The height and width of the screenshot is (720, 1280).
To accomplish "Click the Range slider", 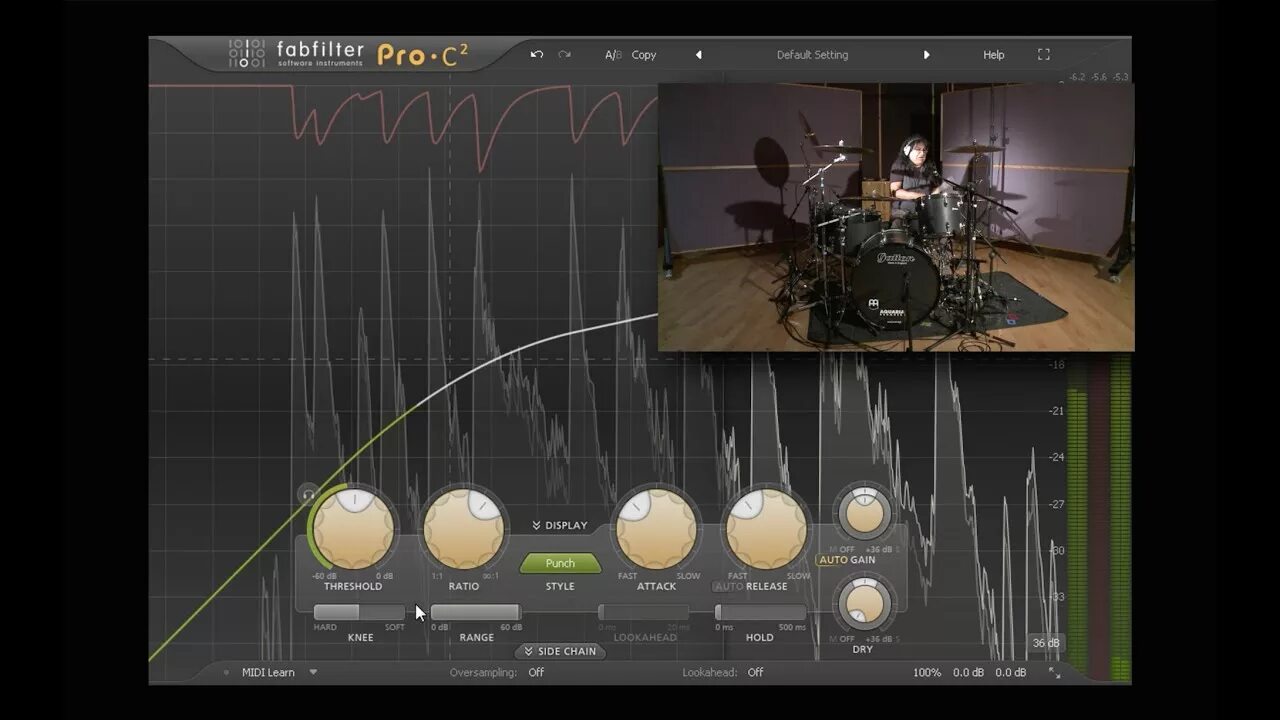I will click(476, 612).
